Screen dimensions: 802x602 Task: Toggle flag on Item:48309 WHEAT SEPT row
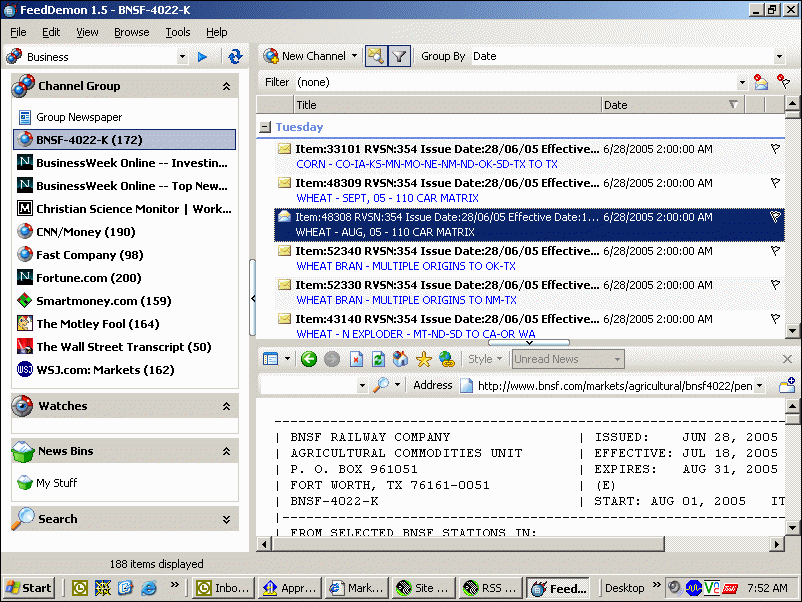coord(775,183)
